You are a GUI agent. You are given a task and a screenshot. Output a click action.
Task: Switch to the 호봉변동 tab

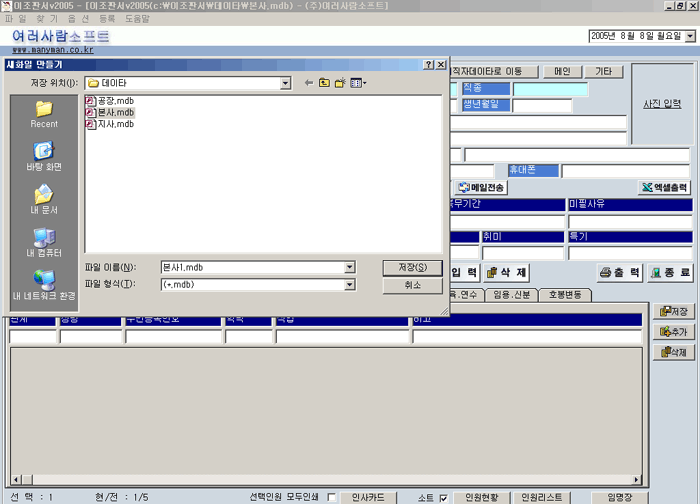[566, 295]
